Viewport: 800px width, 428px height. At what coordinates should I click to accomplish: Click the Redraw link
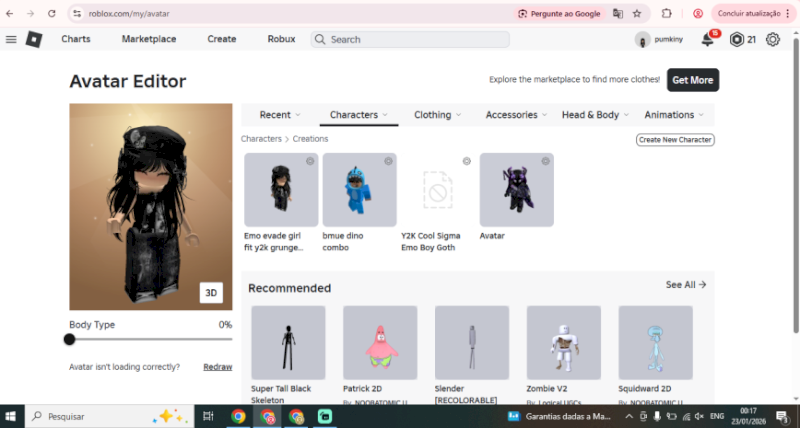click(217, 367)
